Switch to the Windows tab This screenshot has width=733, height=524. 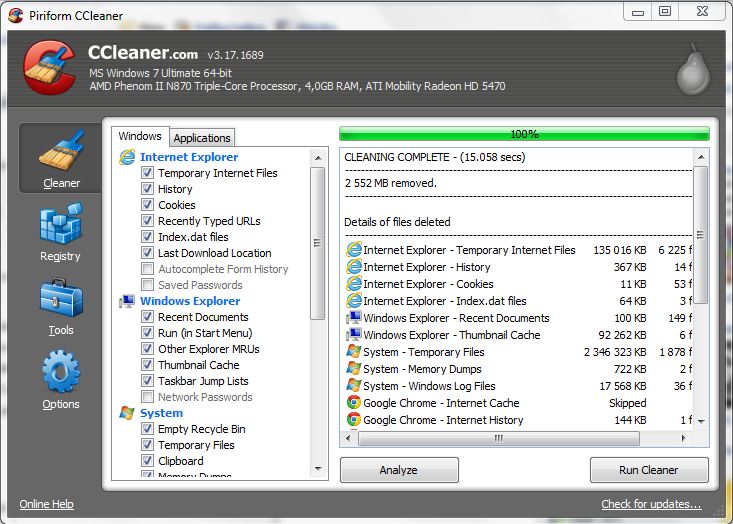[x=140, y=136]
